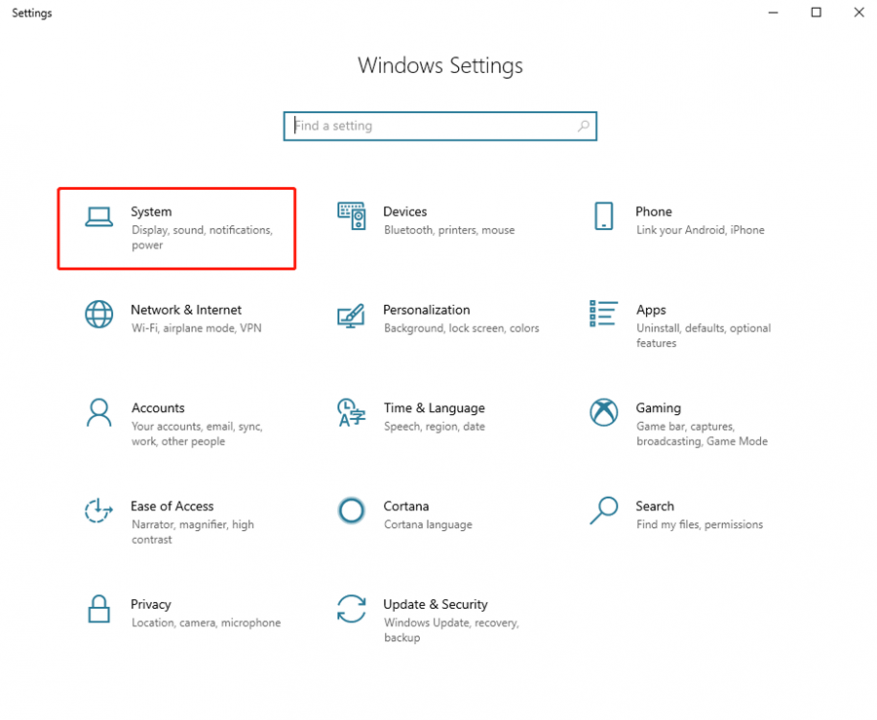This screenshot has height=720, width=877.
Task: Close the Settings window
Action: pyautogui.click(x=859, y=12)
